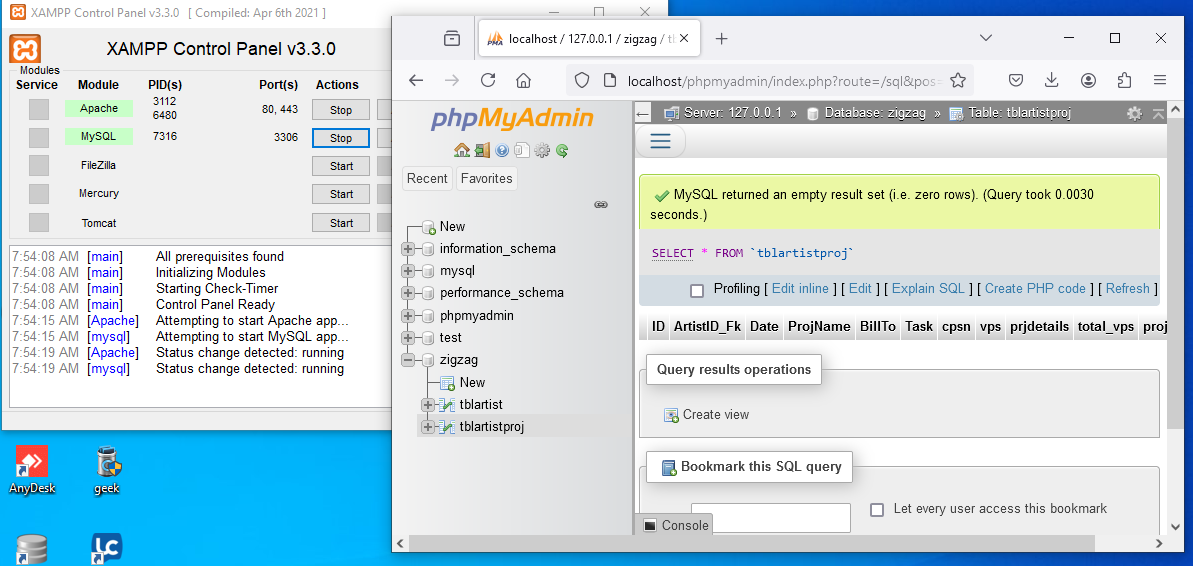
Task: Open navigation panel settings gear icon
Action: tap(542, 151)
